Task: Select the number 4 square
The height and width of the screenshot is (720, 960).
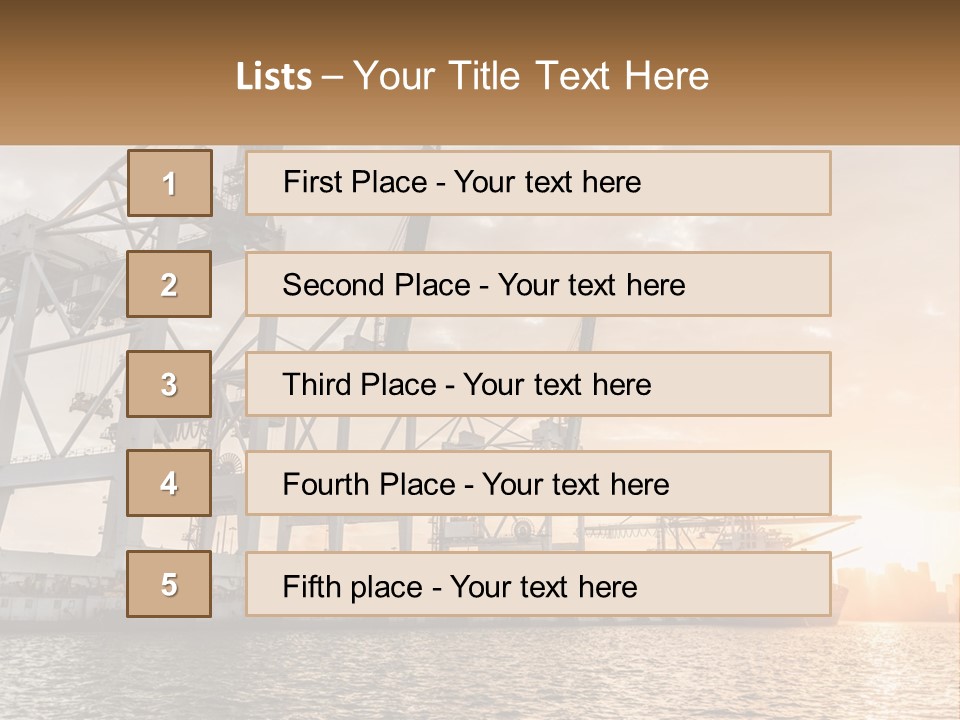Action: tap(169, 483)
